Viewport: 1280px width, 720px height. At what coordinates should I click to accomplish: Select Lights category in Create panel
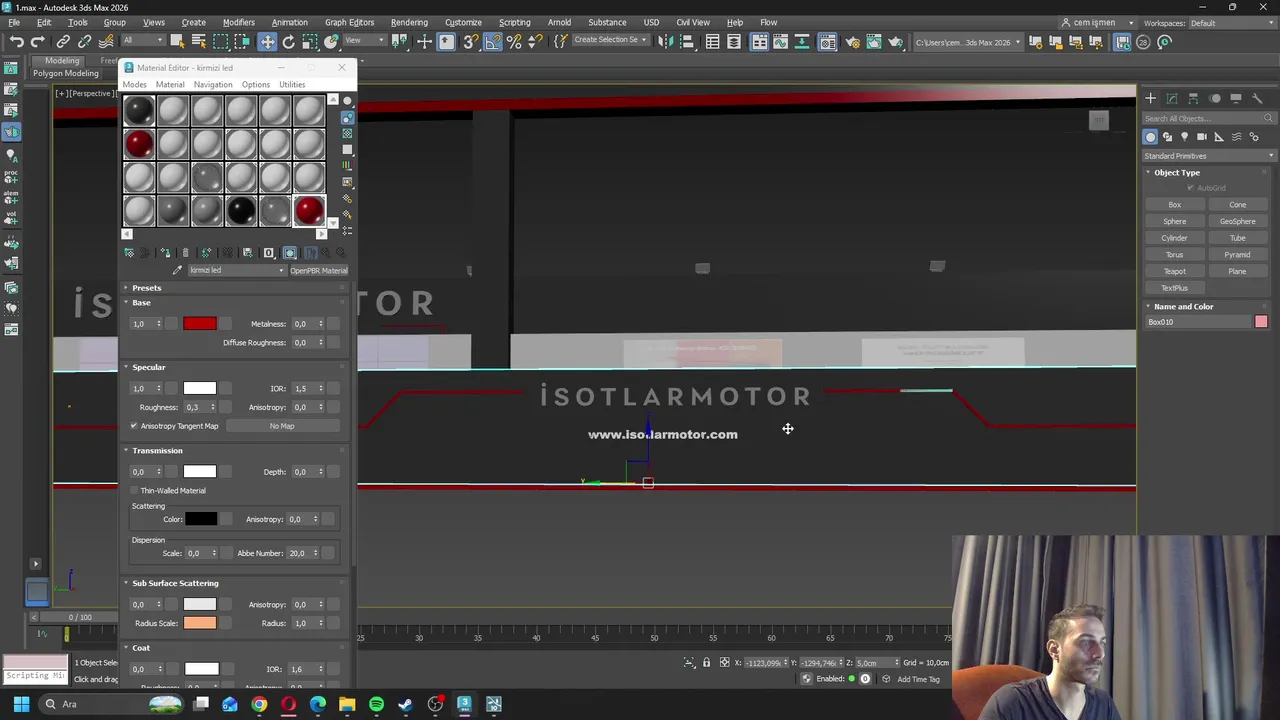[1185, 137]
